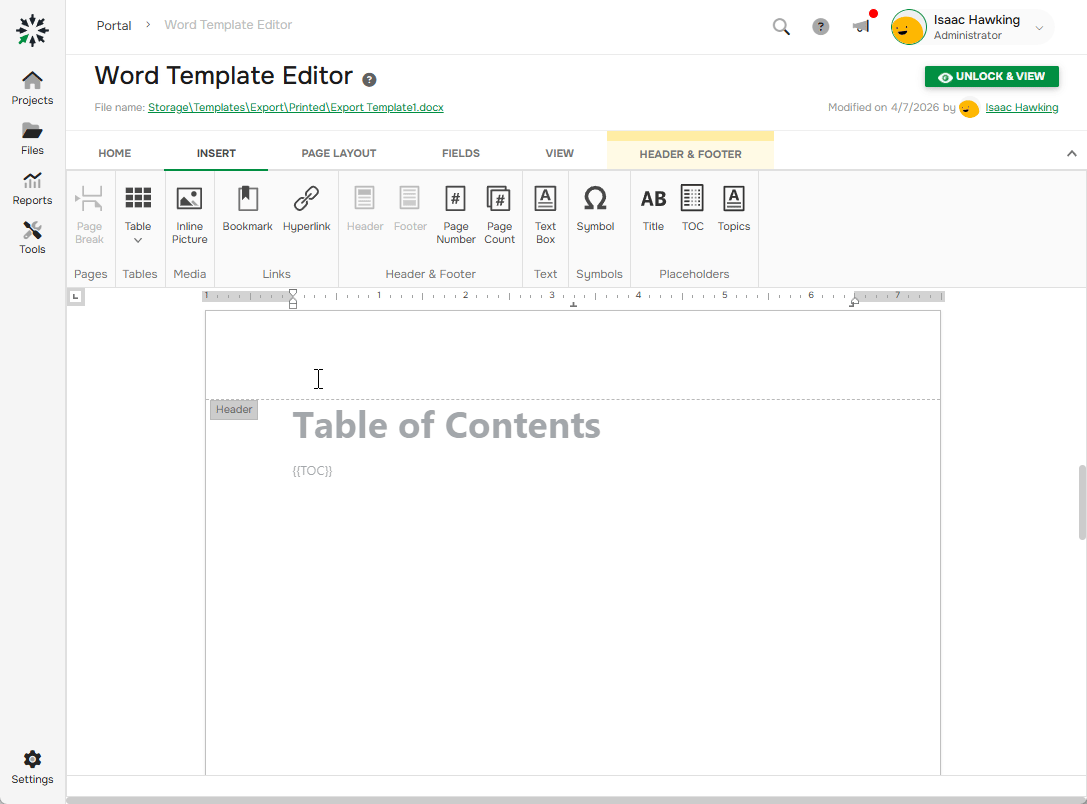Open the Symbol picker
Screen dimensions: 1087x804
click(595, 209)
